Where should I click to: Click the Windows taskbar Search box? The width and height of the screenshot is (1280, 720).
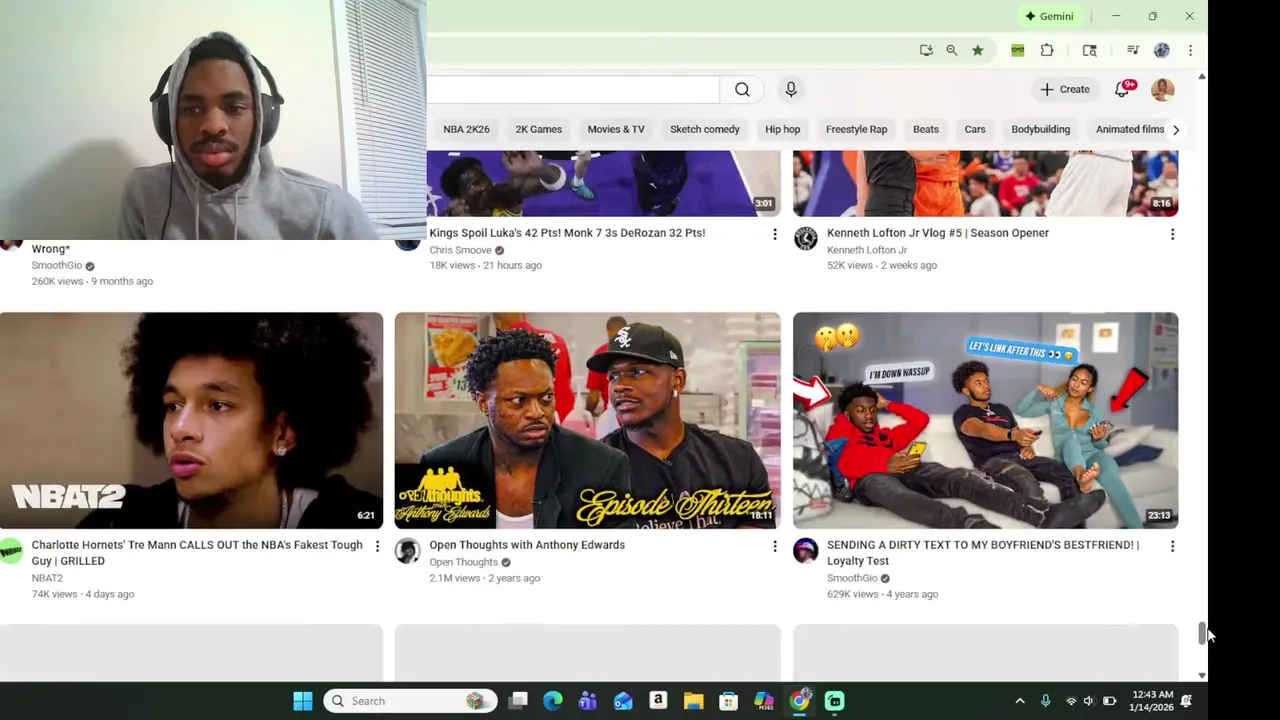410,701
